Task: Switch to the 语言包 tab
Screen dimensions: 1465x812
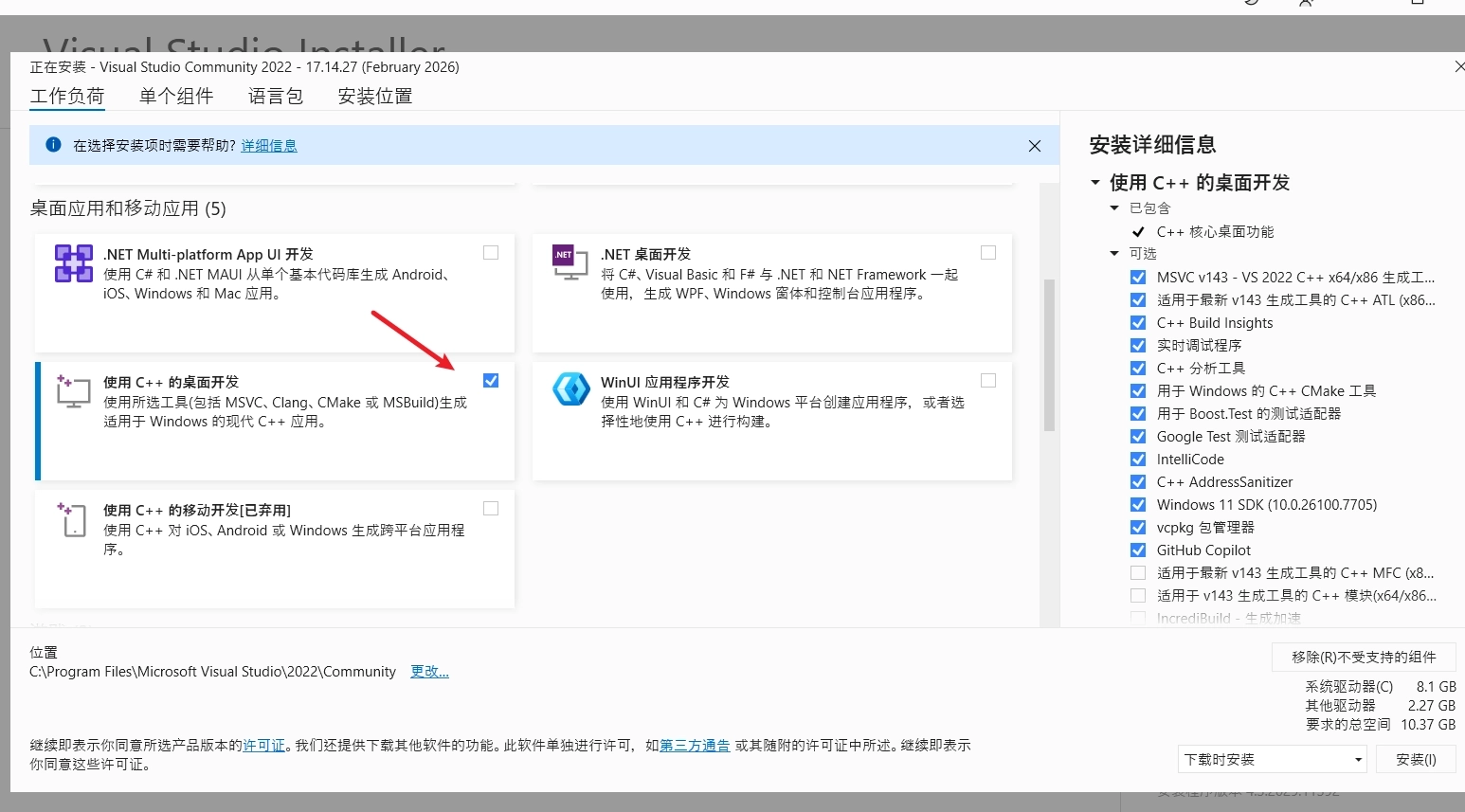Action: [276, 96]
